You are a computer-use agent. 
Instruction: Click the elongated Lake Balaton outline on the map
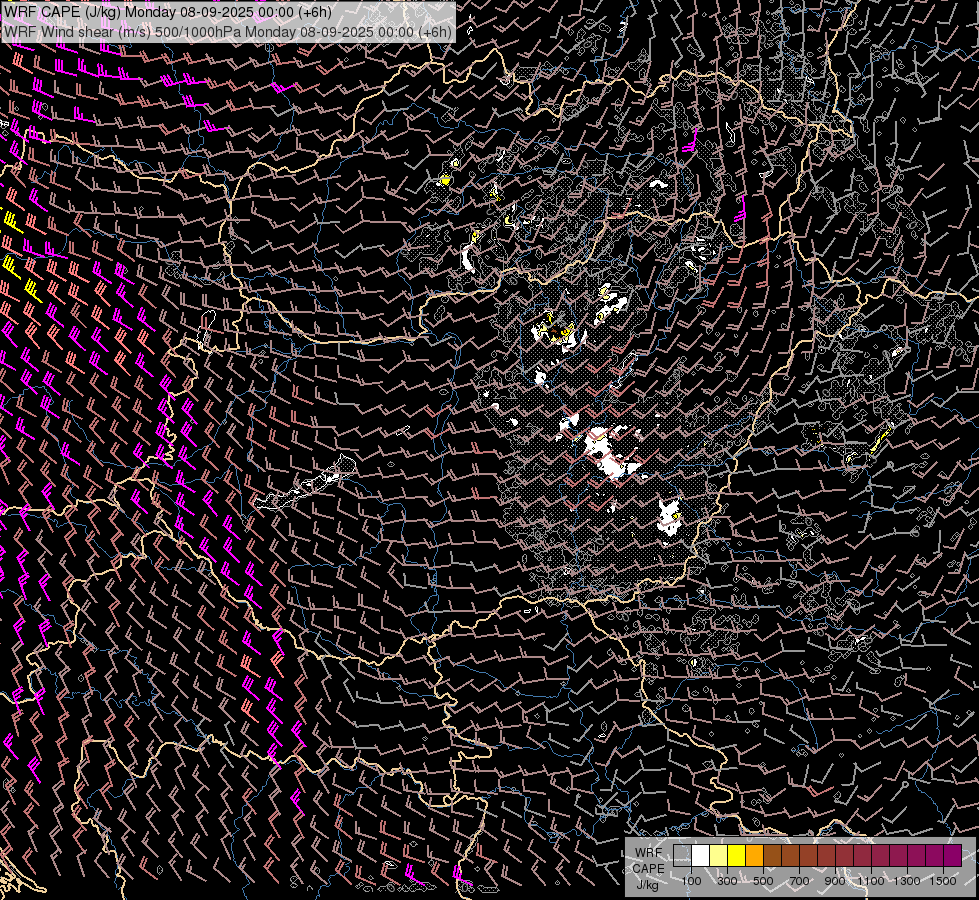coord(306,483)
